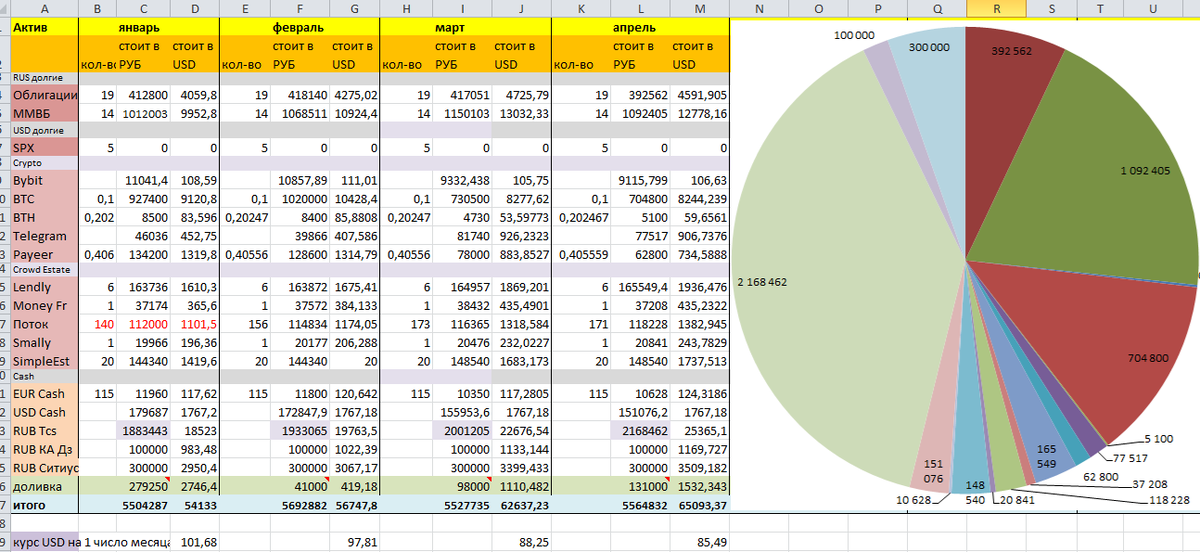The image size is (1200, 552).
Task: Select column M header
Action: coord(699,8)
